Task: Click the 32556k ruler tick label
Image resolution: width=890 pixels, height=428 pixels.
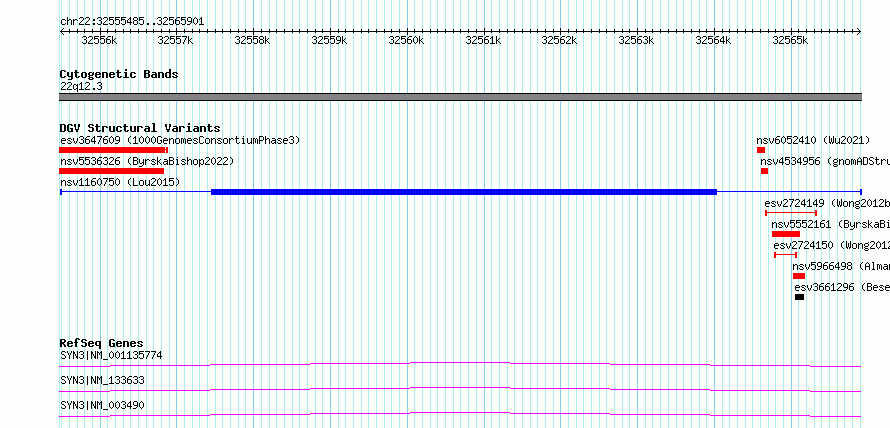Action: tap(99, 40)
